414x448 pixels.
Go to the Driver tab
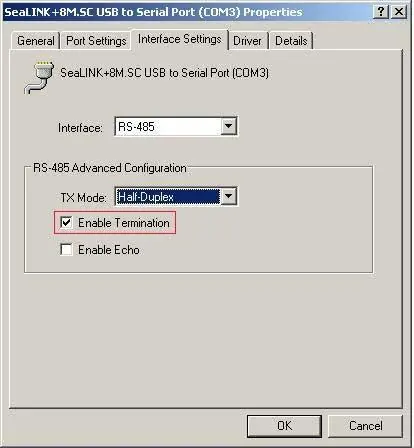[x=247, y=41]
